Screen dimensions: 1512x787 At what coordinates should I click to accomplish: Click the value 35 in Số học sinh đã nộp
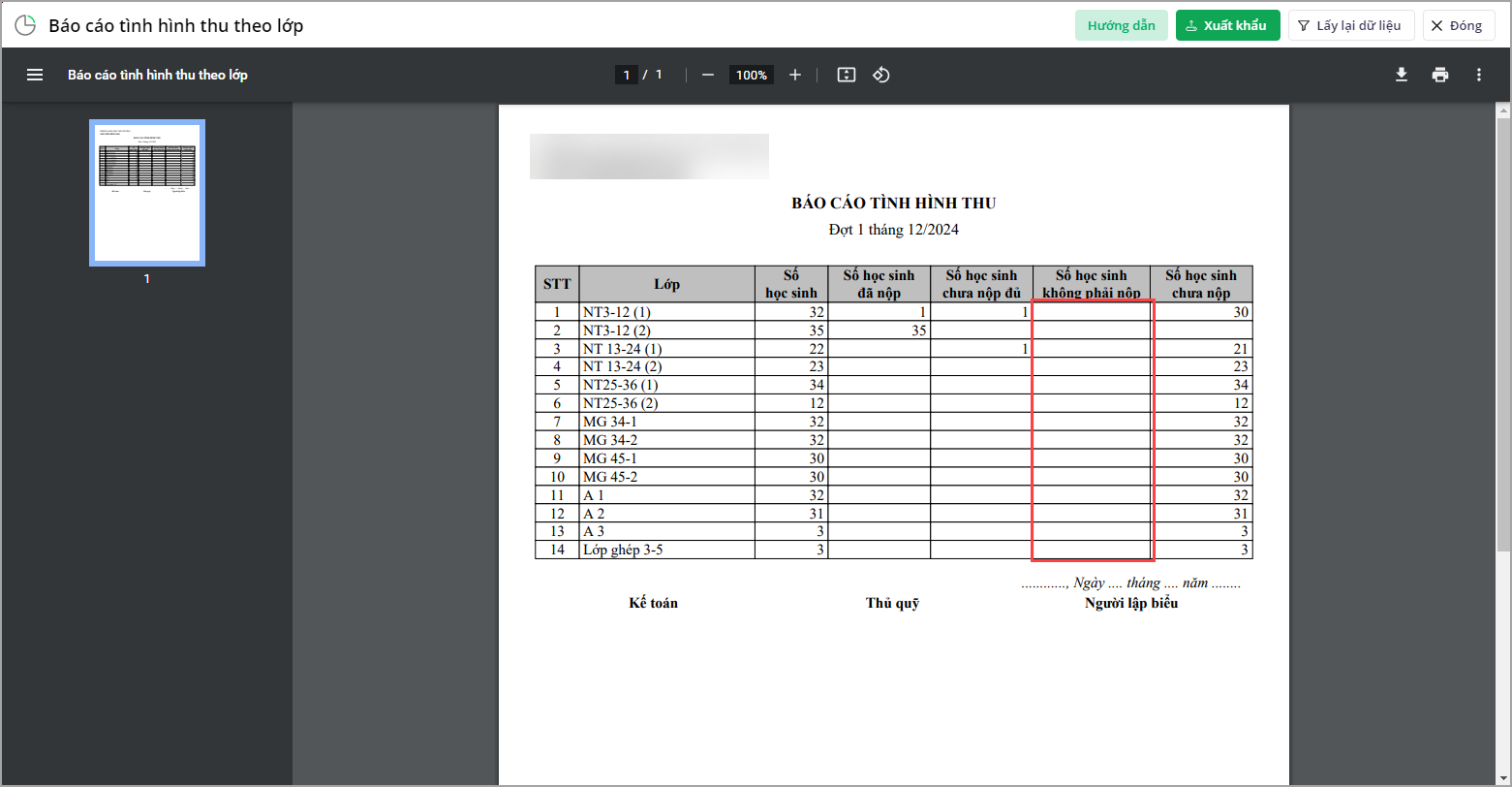(919, 331)
